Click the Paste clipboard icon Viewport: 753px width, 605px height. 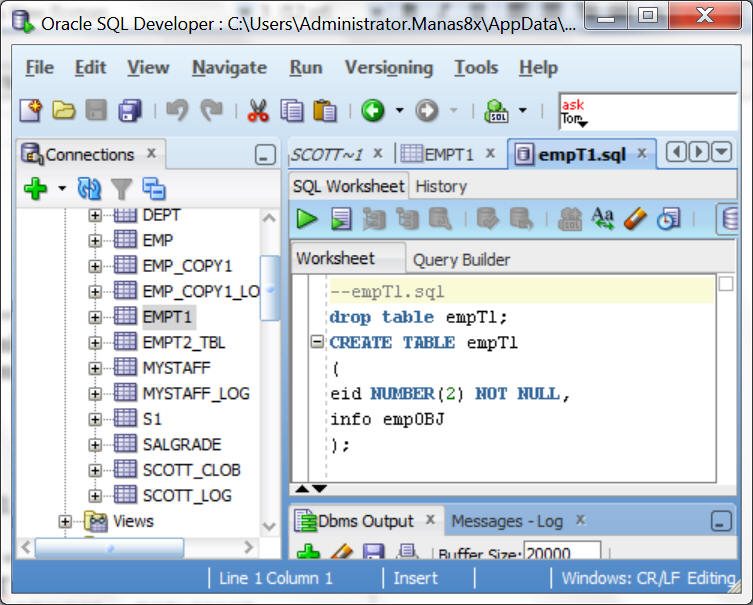(x=325, y=110)
